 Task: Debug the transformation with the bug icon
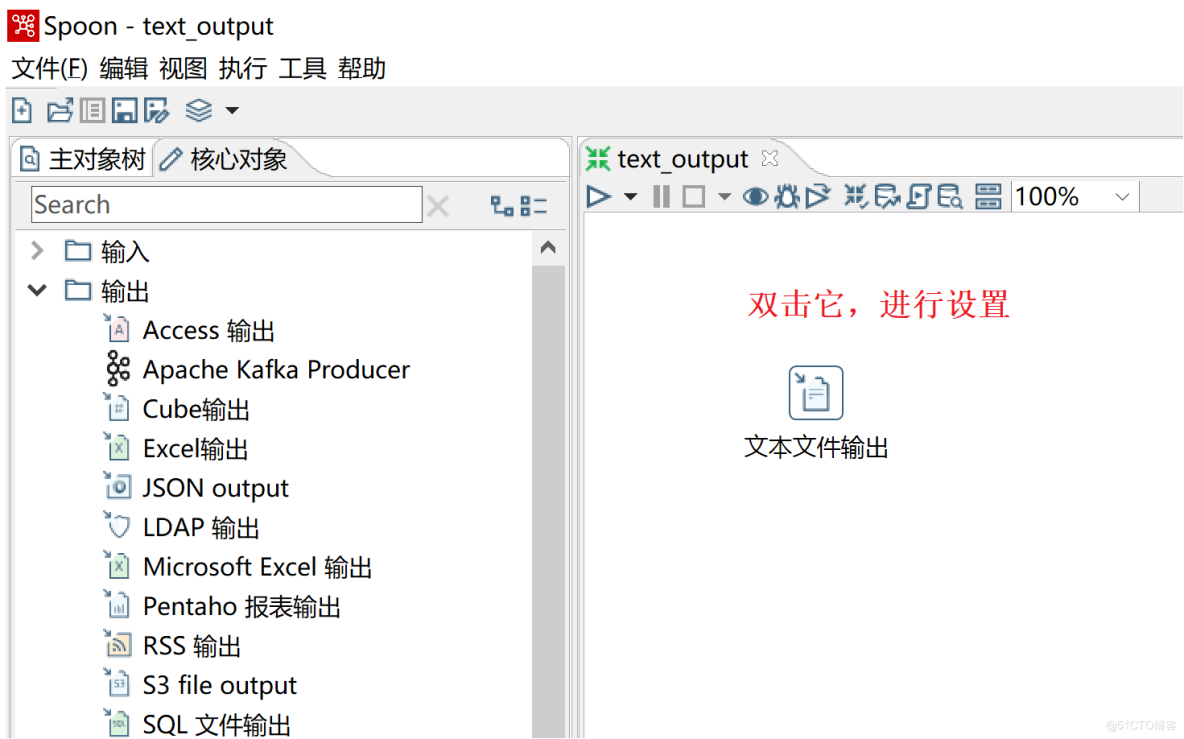tap(787, 197)
